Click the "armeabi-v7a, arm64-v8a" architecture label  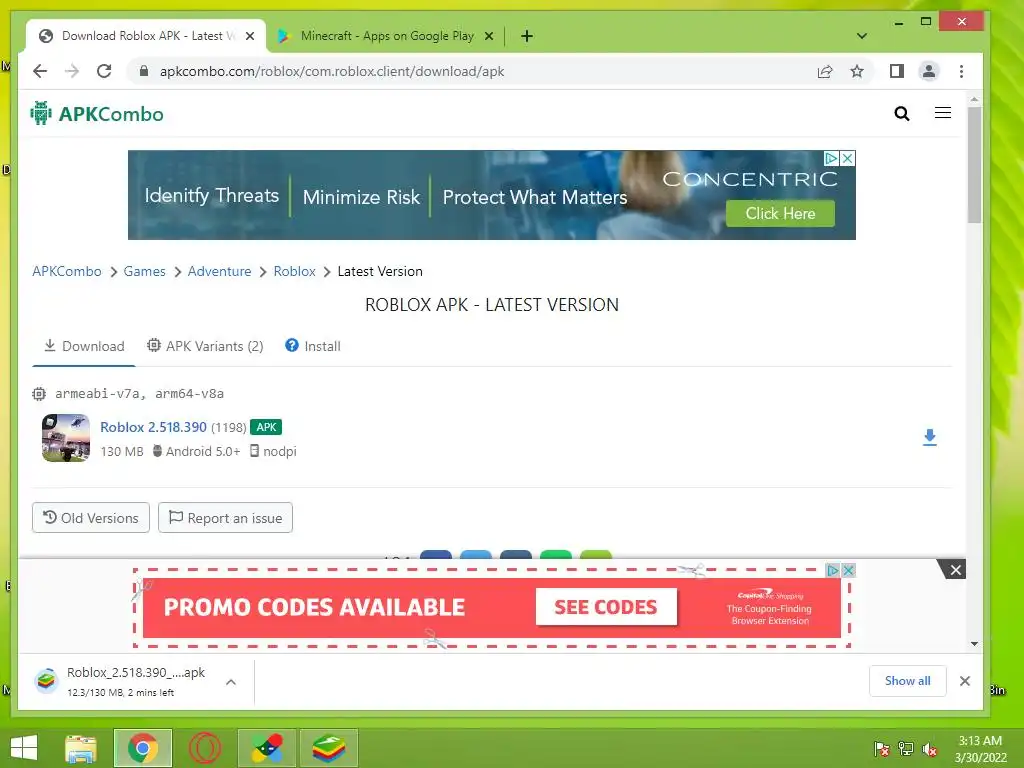[139, 394]
